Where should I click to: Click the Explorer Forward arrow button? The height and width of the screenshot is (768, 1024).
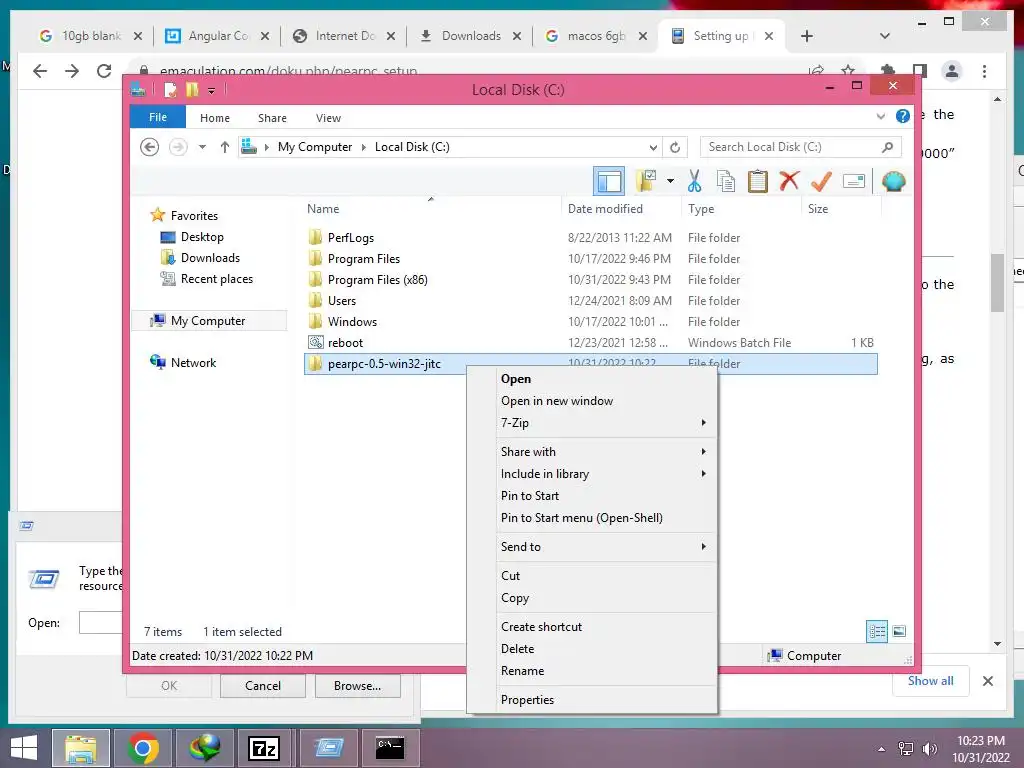coord(178,147)
